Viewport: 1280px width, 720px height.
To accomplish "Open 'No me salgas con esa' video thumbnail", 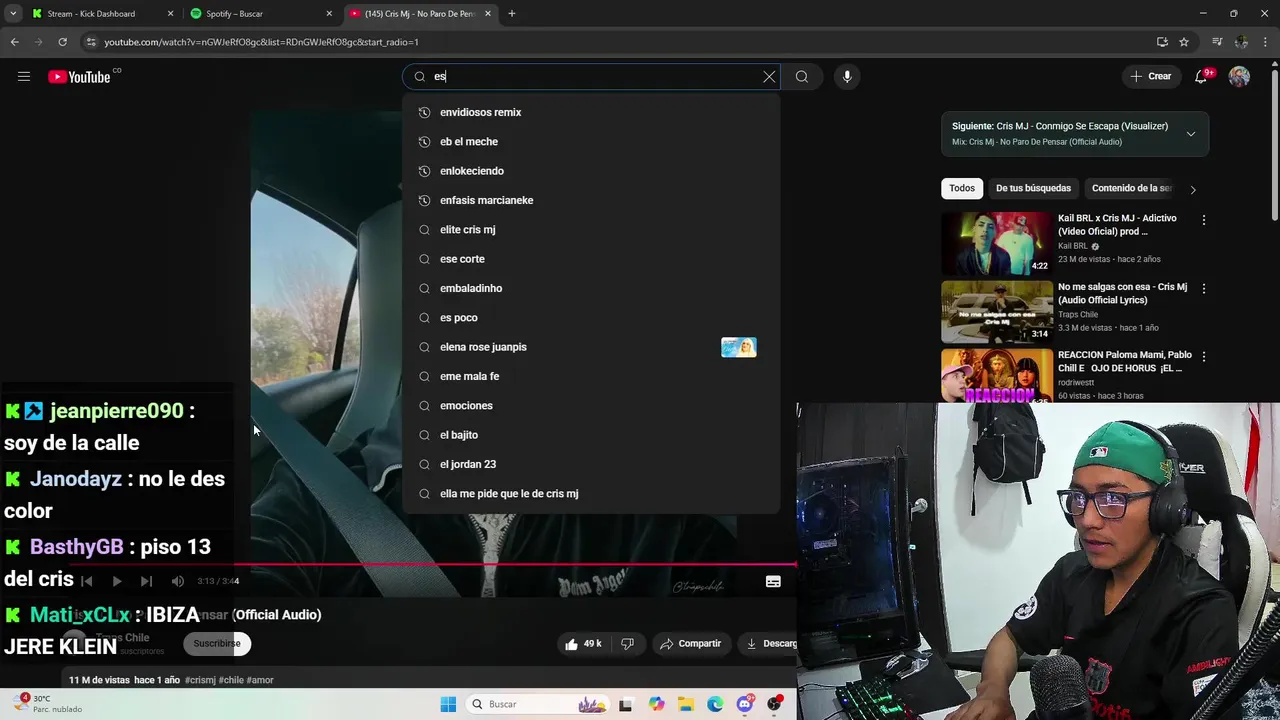I will tap(997, 312).
